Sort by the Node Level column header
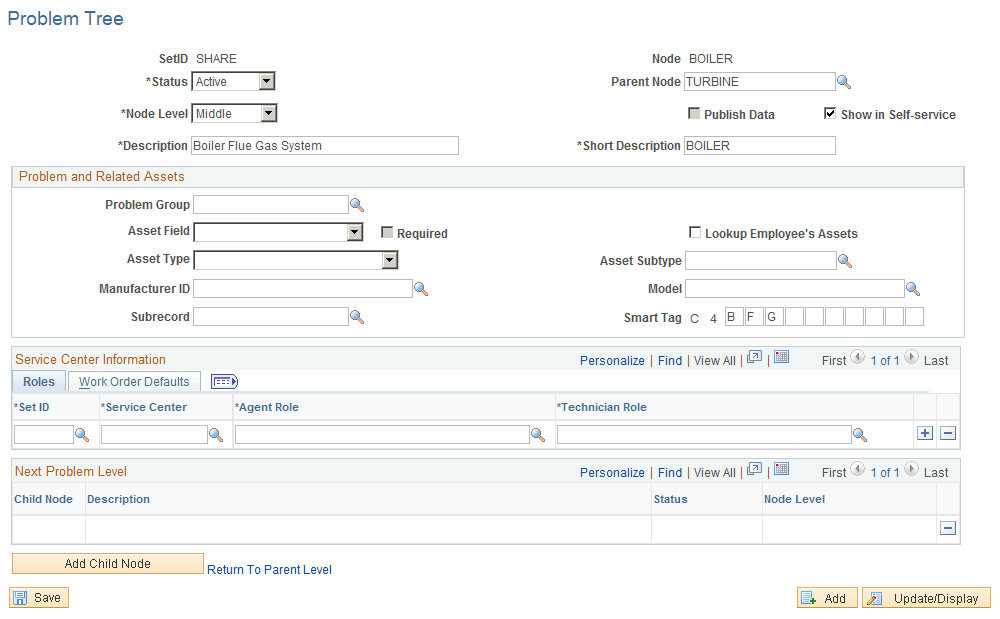This screenshot has height=619, width=1000. [x=794, y=499]
